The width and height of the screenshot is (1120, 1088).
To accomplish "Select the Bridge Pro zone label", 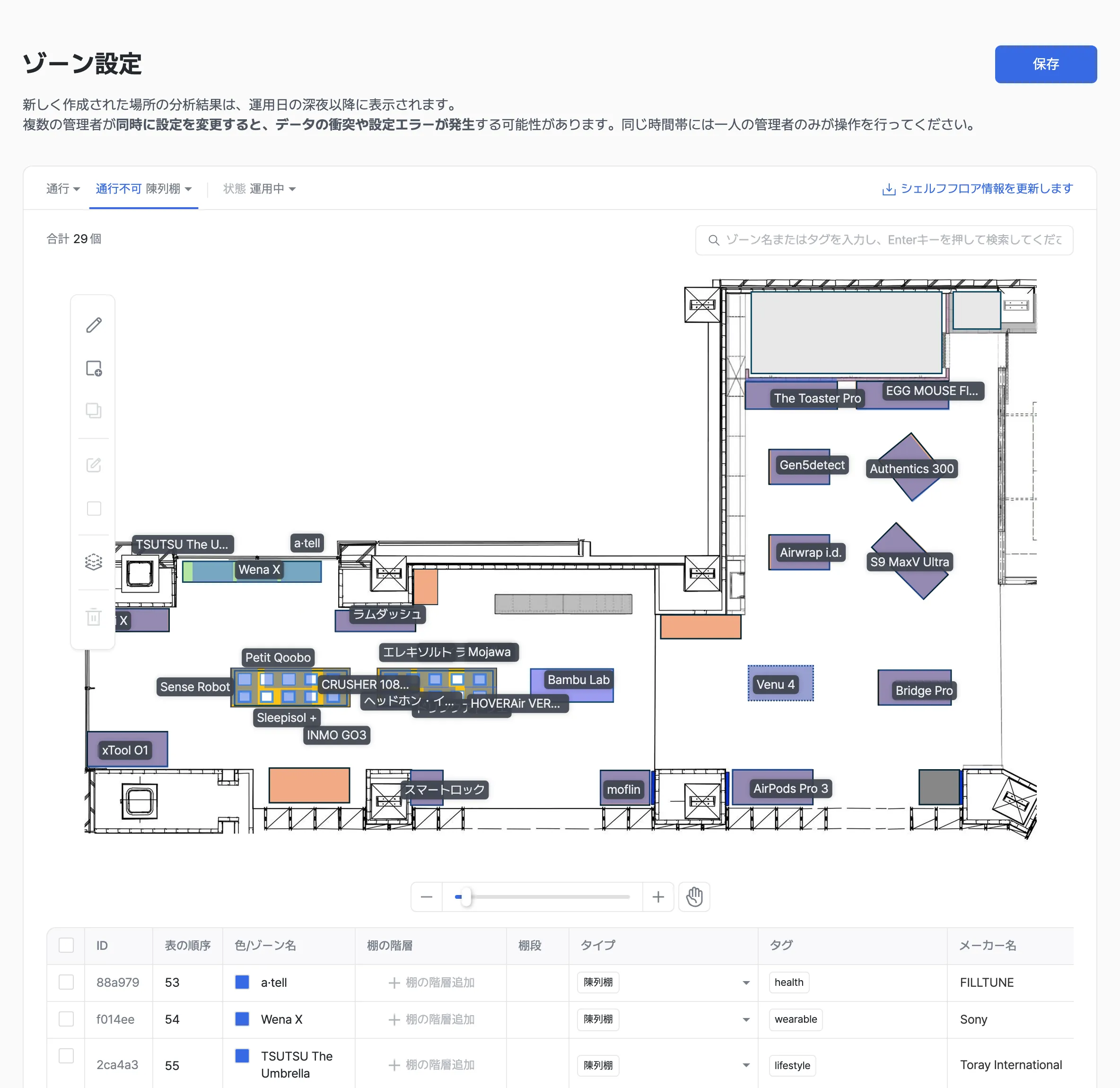I will pos(924,691).
